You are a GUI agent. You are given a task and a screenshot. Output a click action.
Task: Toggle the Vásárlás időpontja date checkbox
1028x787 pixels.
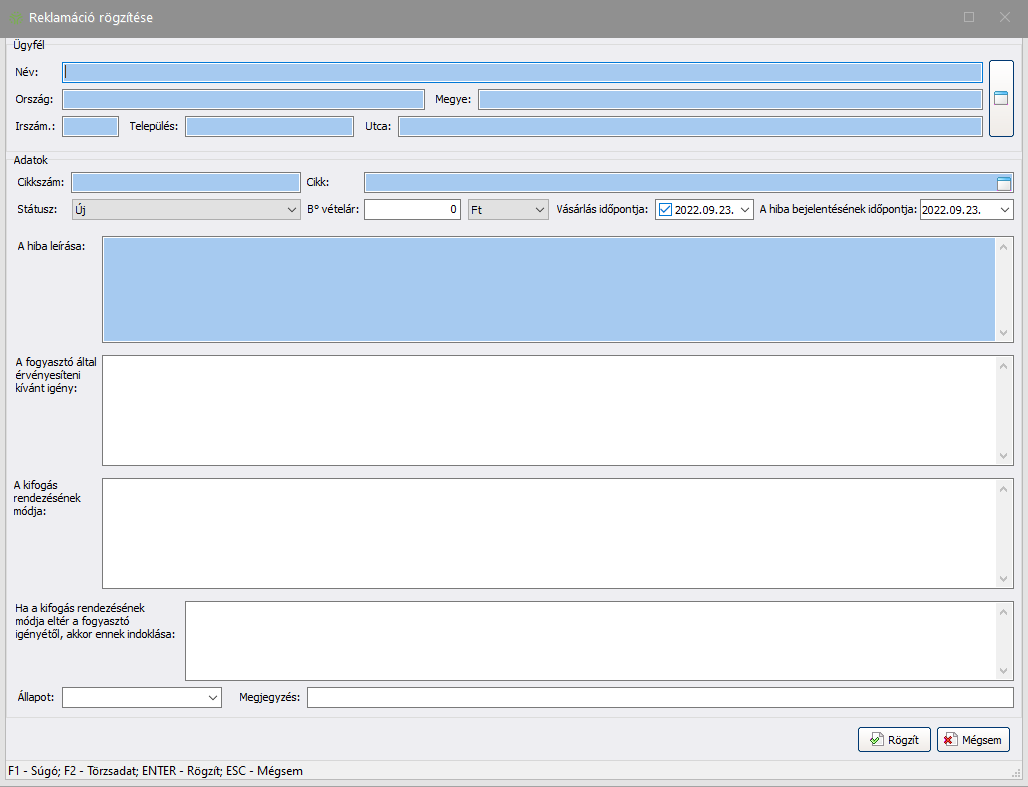[666, 209]
